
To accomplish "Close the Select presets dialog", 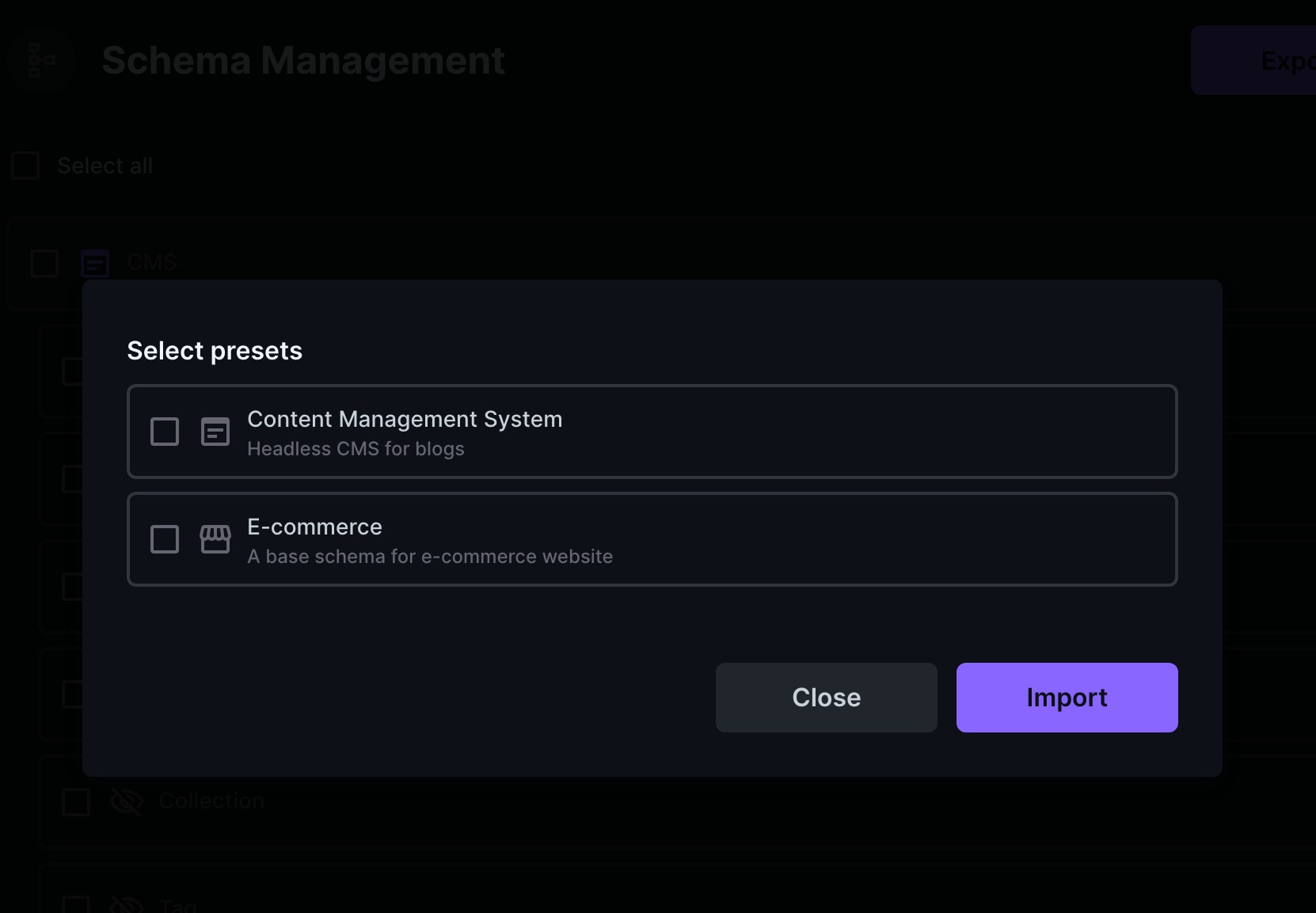I will pyautogui.click(x=827, y=698).
